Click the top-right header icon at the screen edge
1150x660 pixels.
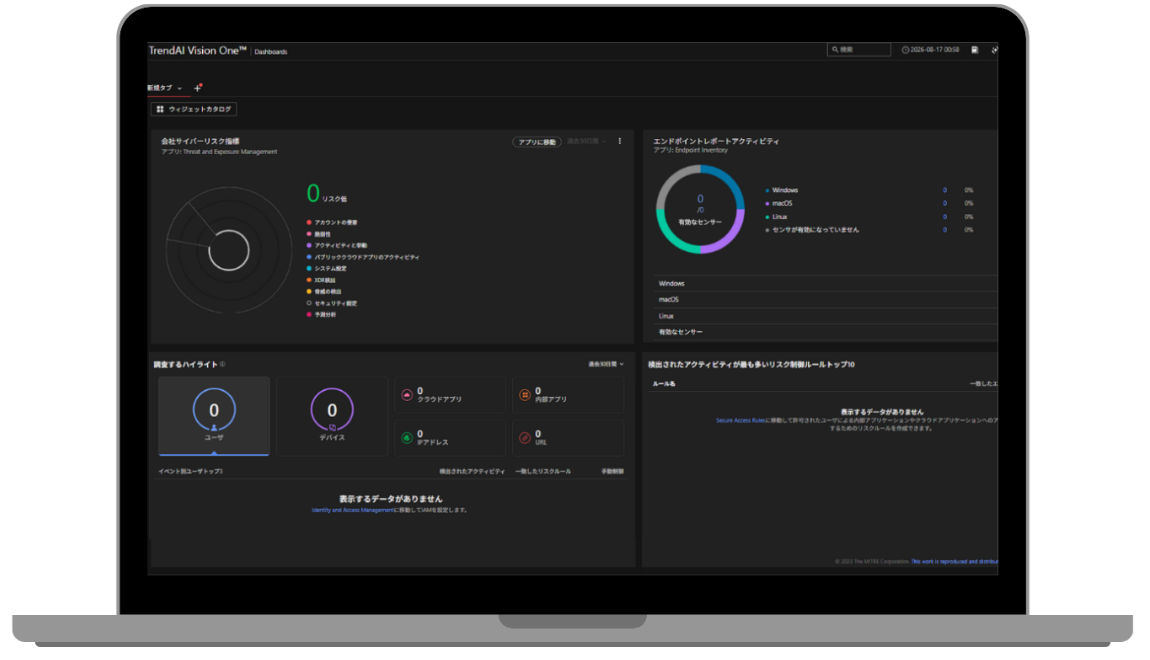995,50
